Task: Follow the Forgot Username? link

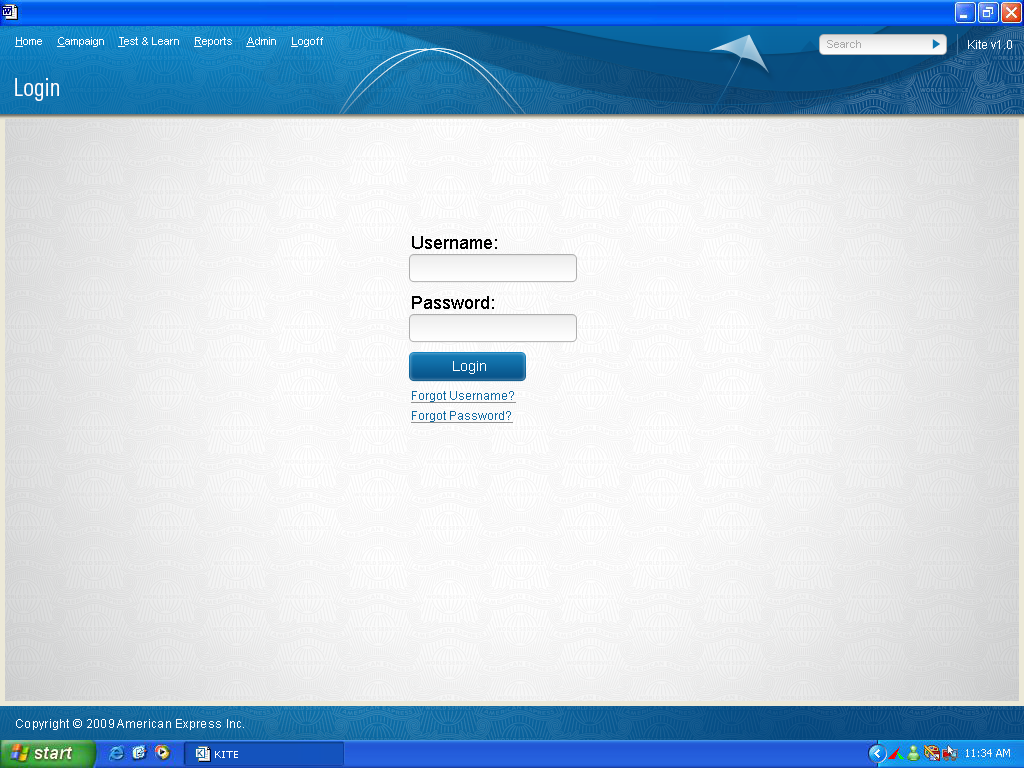Action: tap(462, 396)
